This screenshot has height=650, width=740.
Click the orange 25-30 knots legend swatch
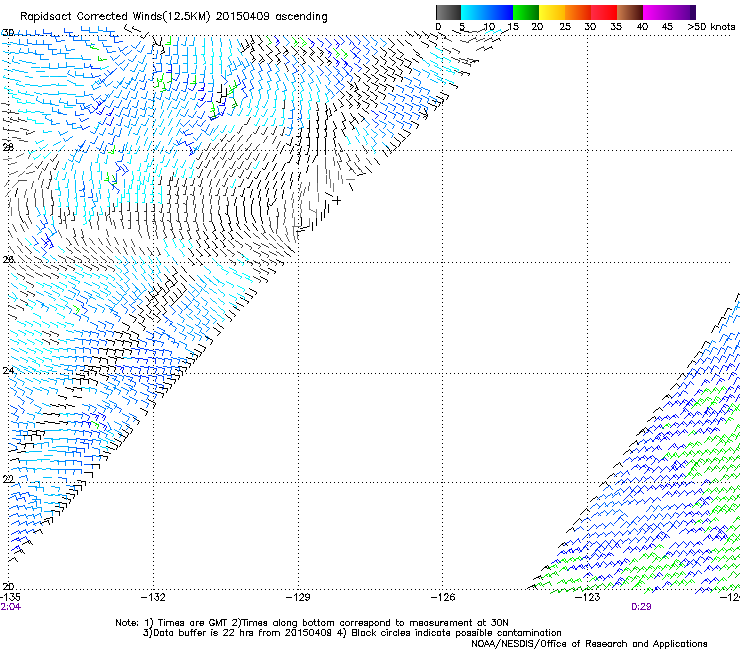click(578, 12)
